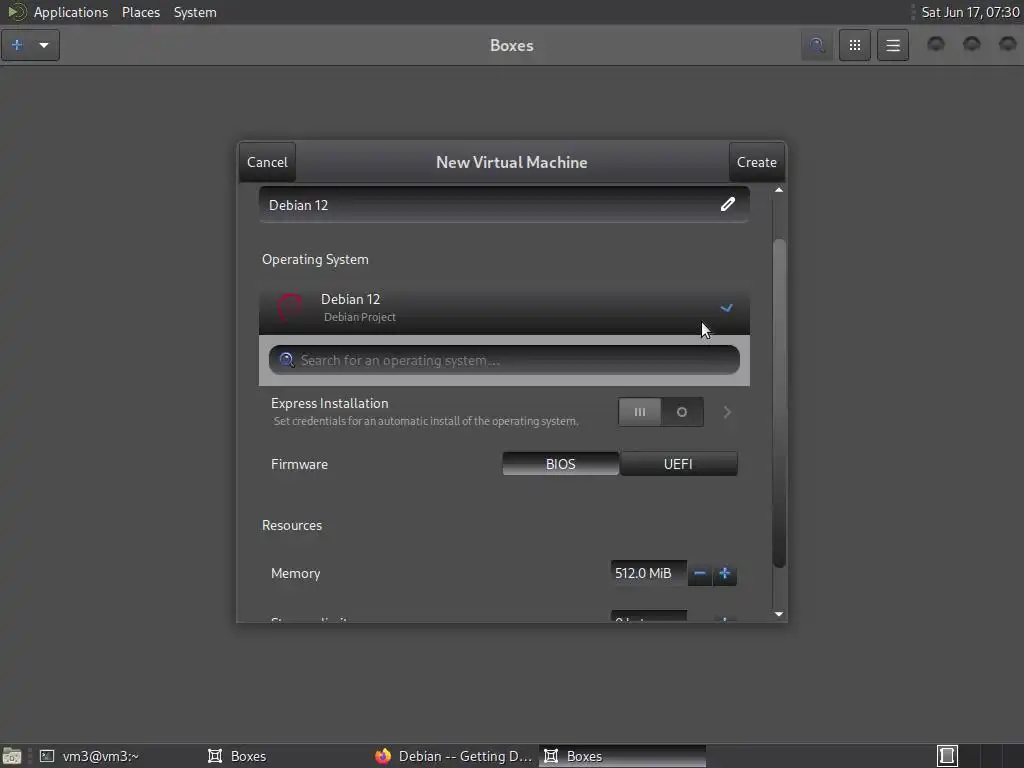Expand Express Installation details with the chevron
Viewport: 1024px width, 768px height.
tap(727, 412)
